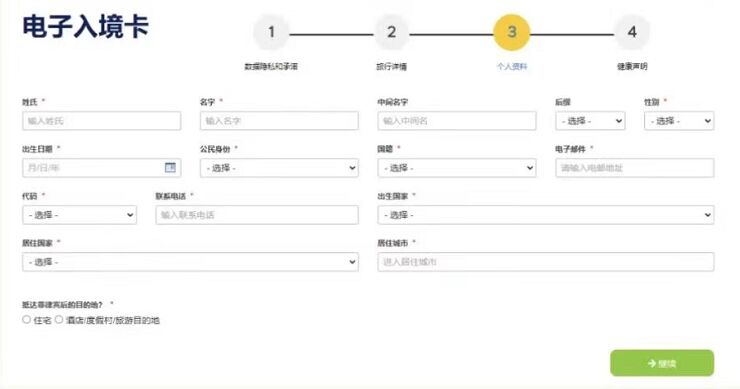Click the 电子入境卡 page title
Viewport: 740px width, 389px height.
click(85, 26)
